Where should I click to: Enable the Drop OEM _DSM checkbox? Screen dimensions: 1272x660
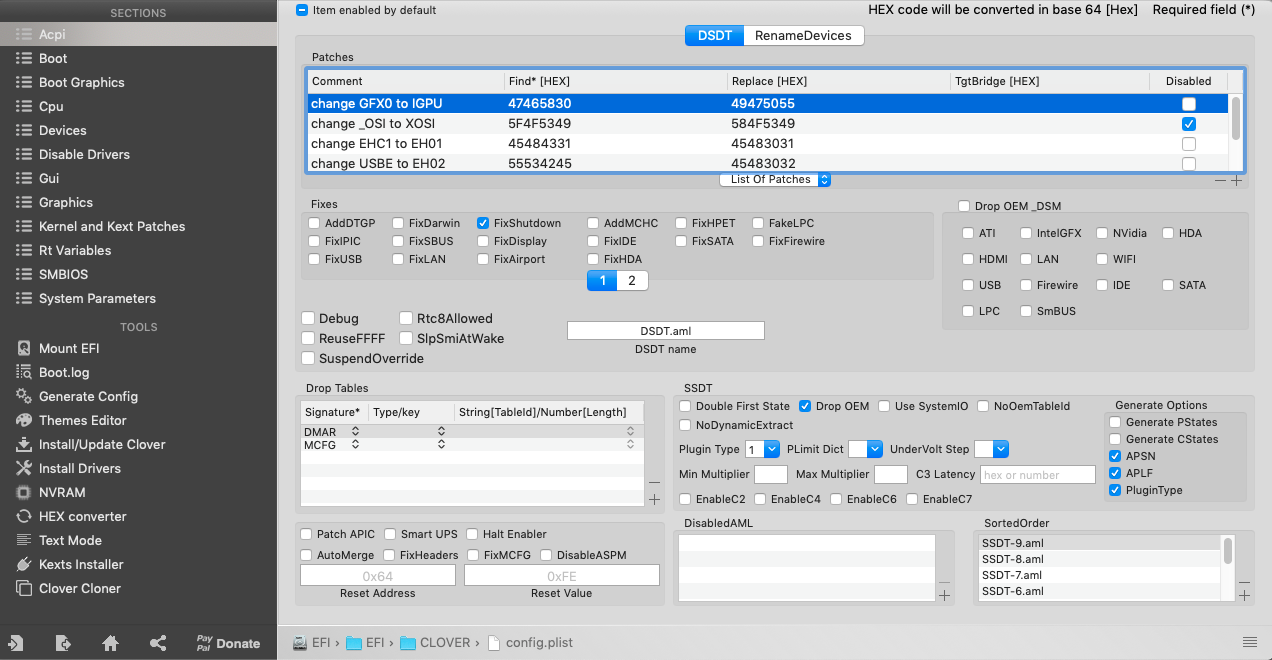click(x=964, y=206)
